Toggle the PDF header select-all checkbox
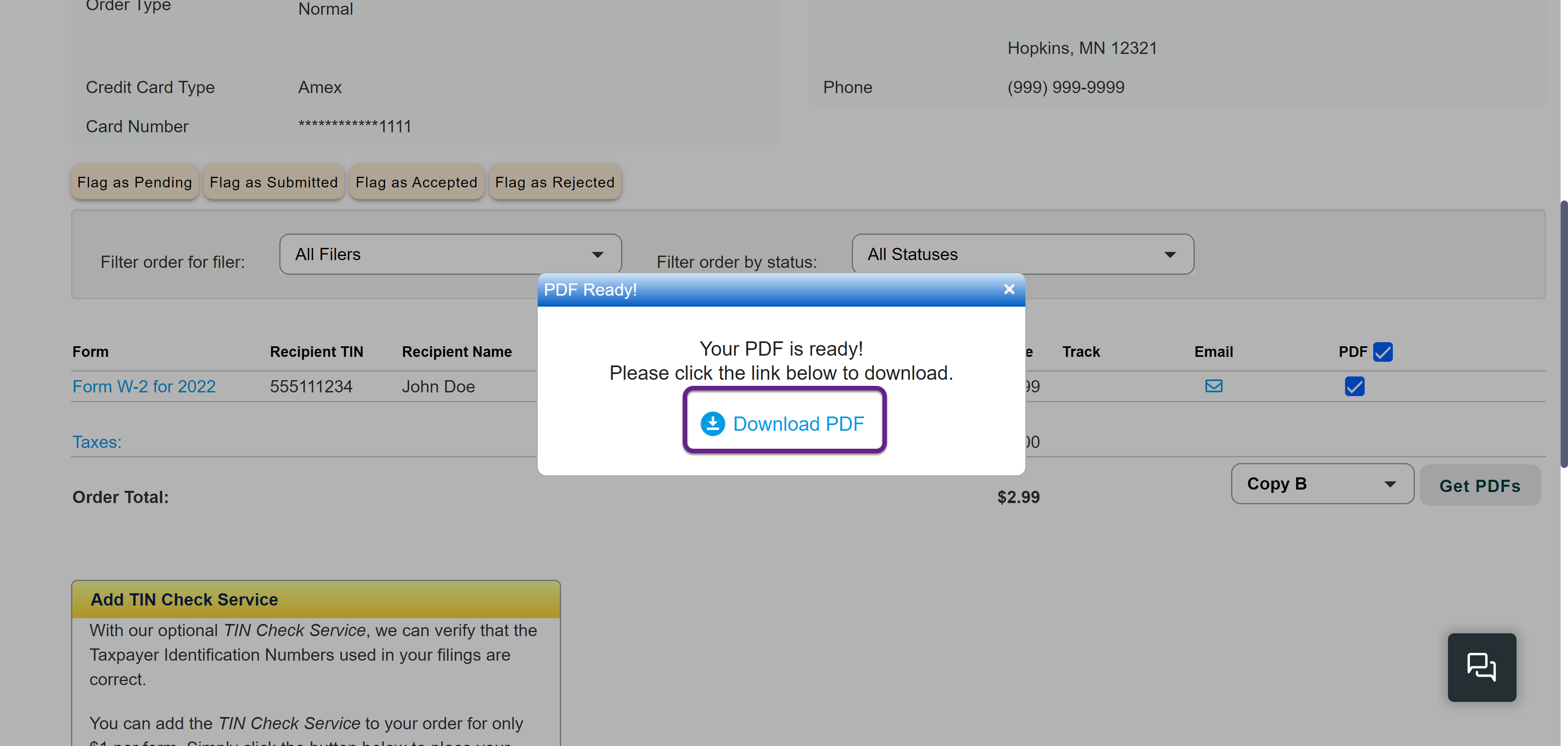This screenshot has width=1568, height=746. coord(1382,352)
